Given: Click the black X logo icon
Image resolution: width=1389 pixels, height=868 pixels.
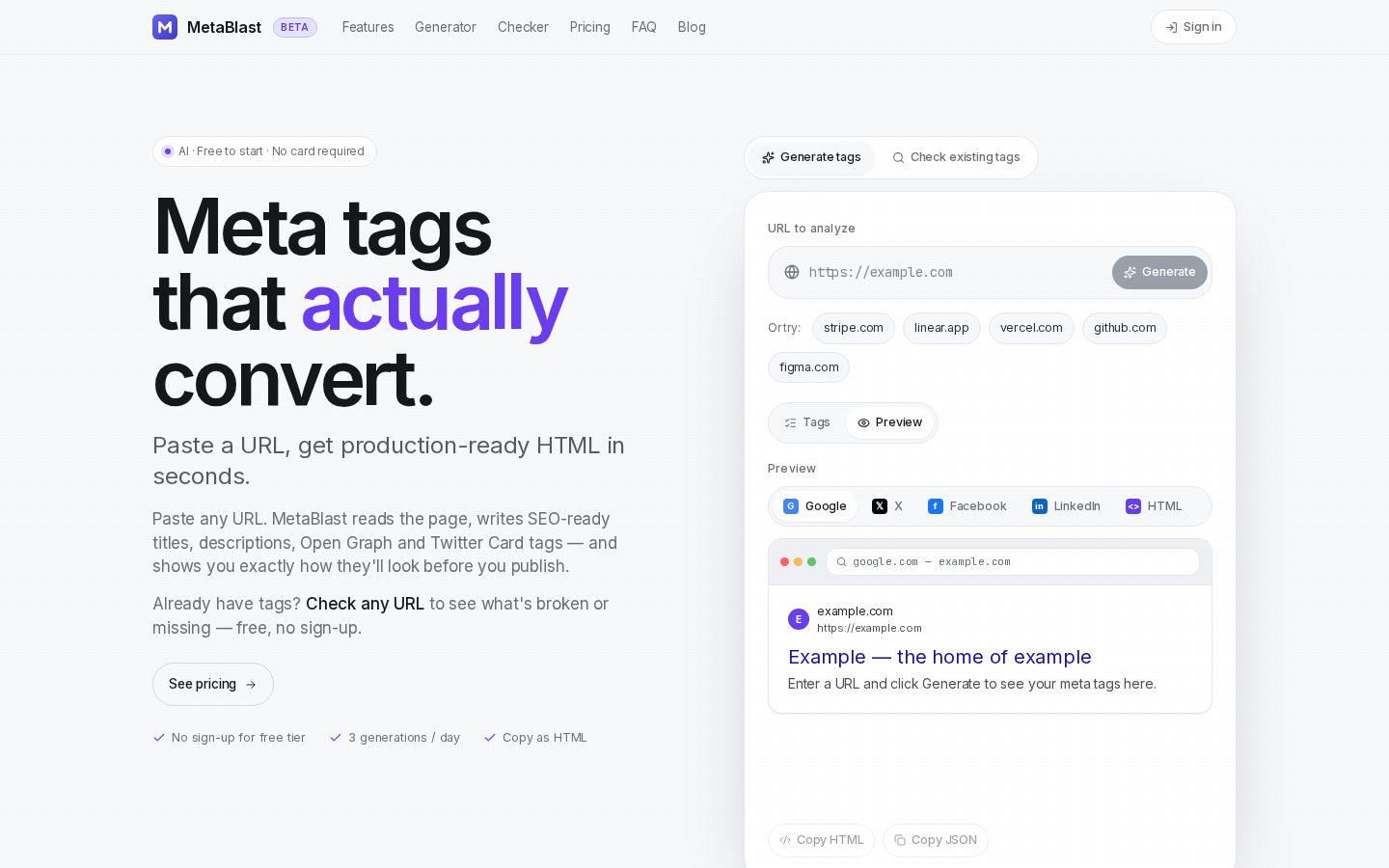Looking at the screenshot, I should tap(879, 506).
